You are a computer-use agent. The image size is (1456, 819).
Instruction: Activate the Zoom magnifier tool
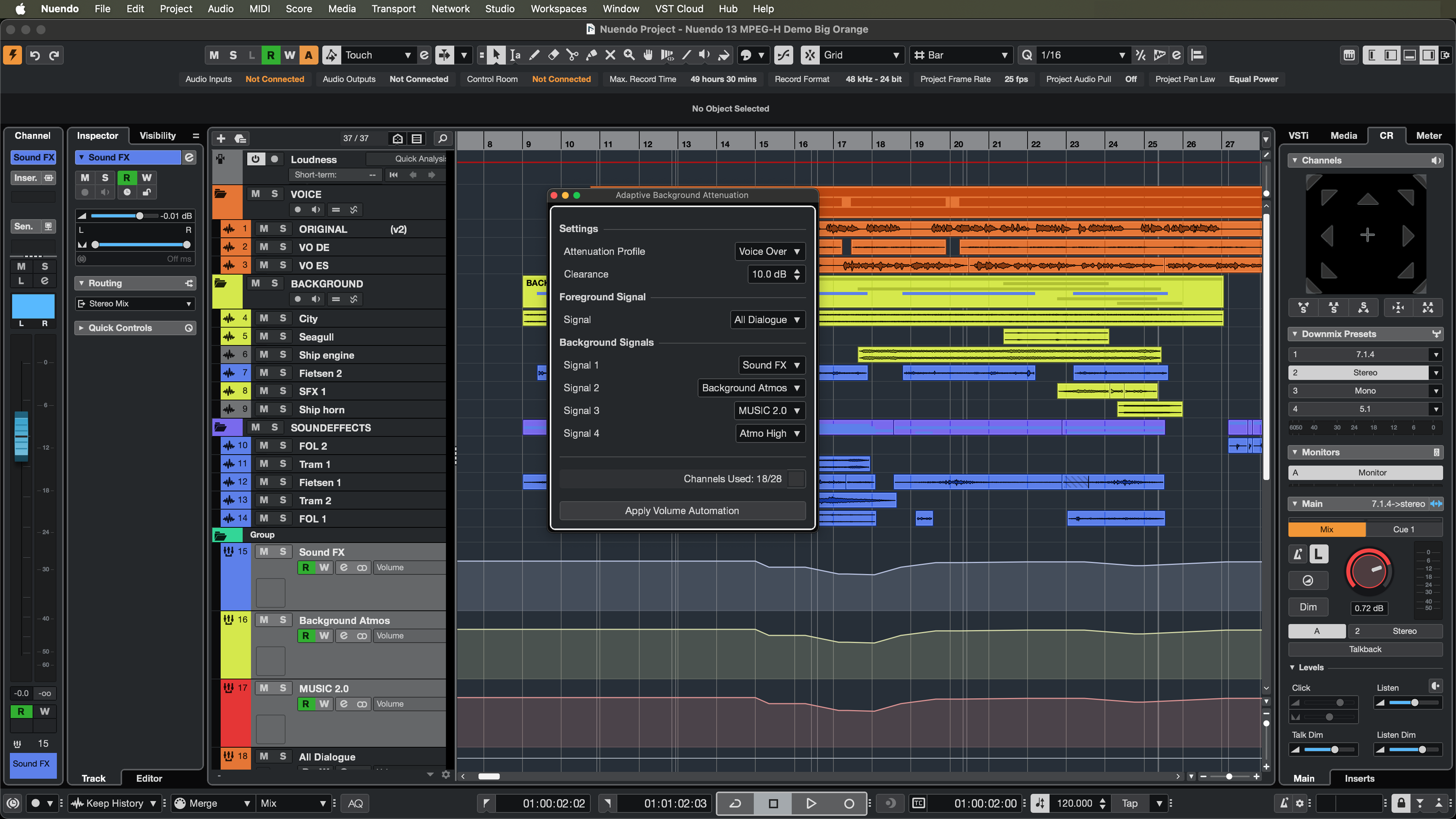point(629,55)
